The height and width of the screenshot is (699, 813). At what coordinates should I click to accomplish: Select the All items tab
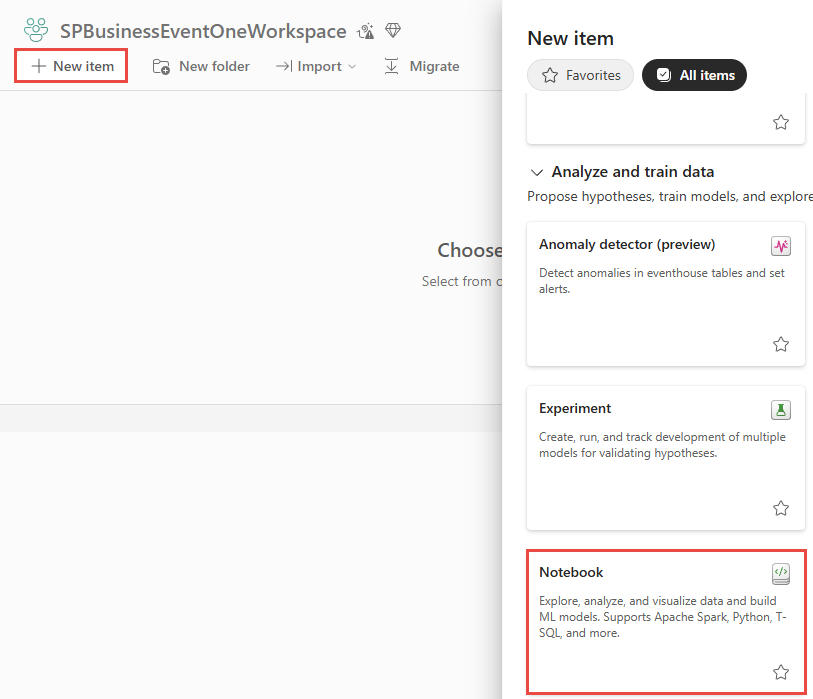click(x=694, y=75)
